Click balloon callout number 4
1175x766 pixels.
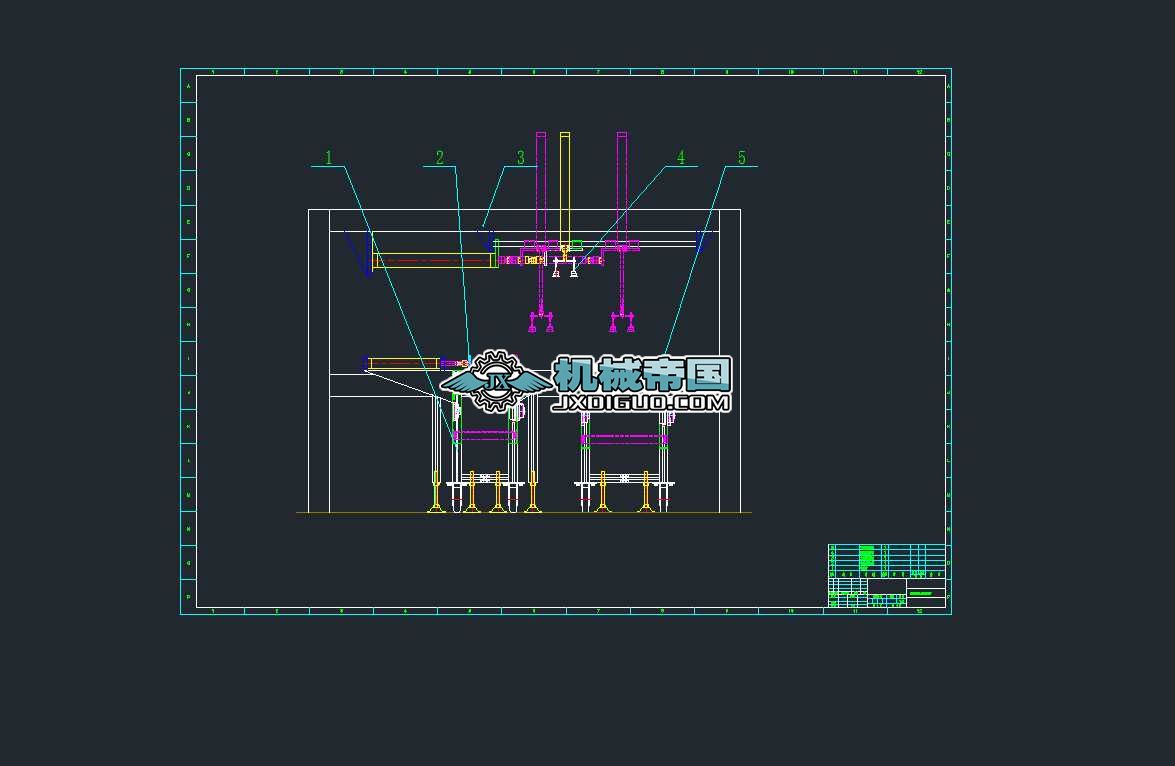click(x=681, y=157)
